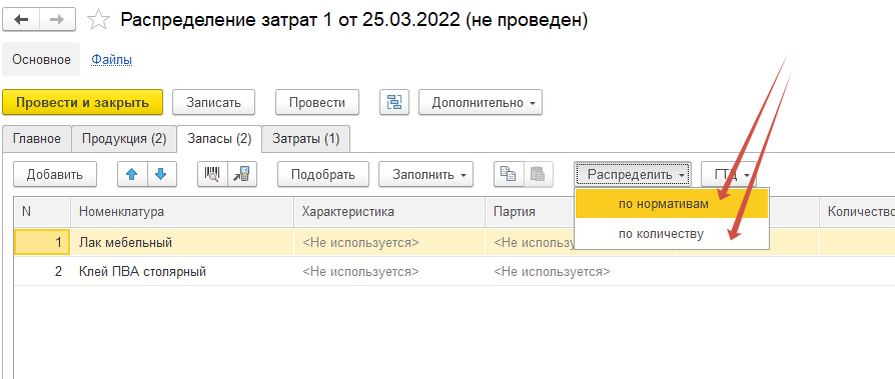Choose "по нормативам" menu entry
The image size is (895, 379).
pyautogui.click(x=672, y=204)
